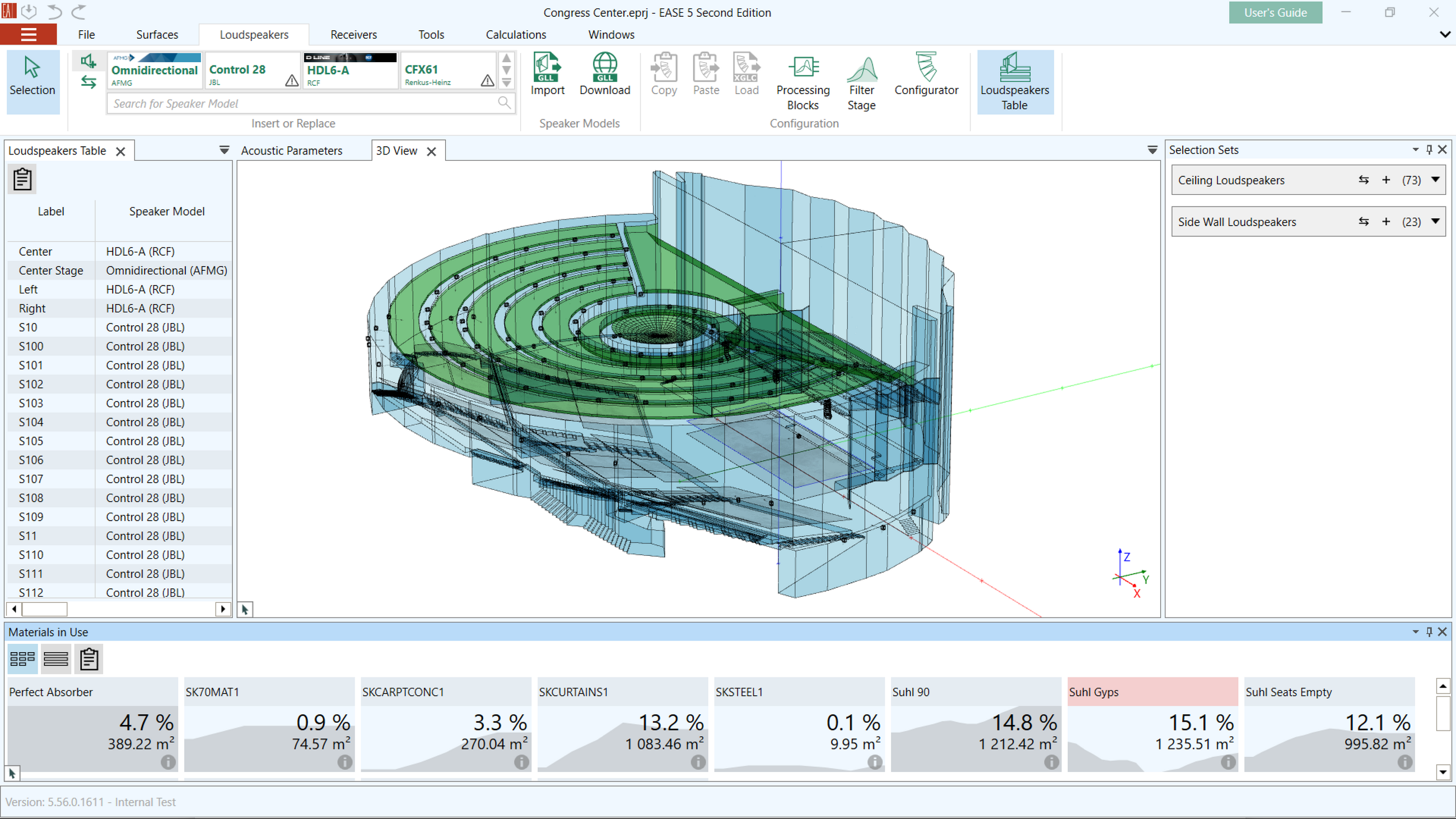Switch to the Acoustic Parameters tab
This screenshot has height=819, width=1456.
[x=292, y=151]
